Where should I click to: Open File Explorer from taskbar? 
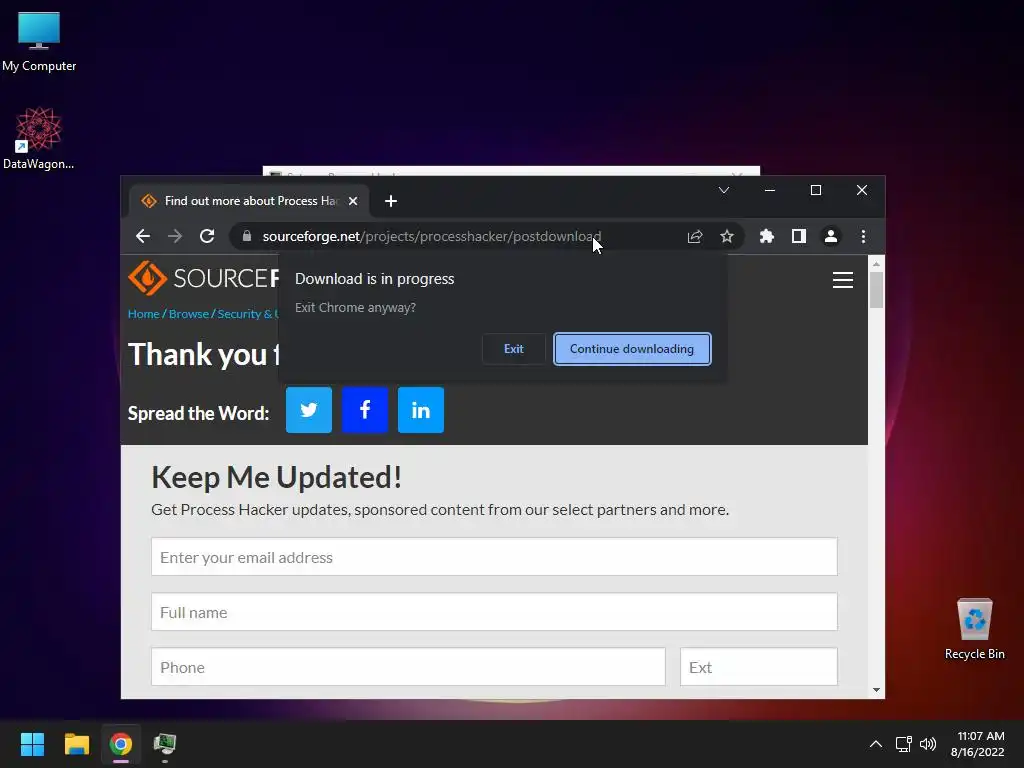pyautogui.click(x=76, y=744)
